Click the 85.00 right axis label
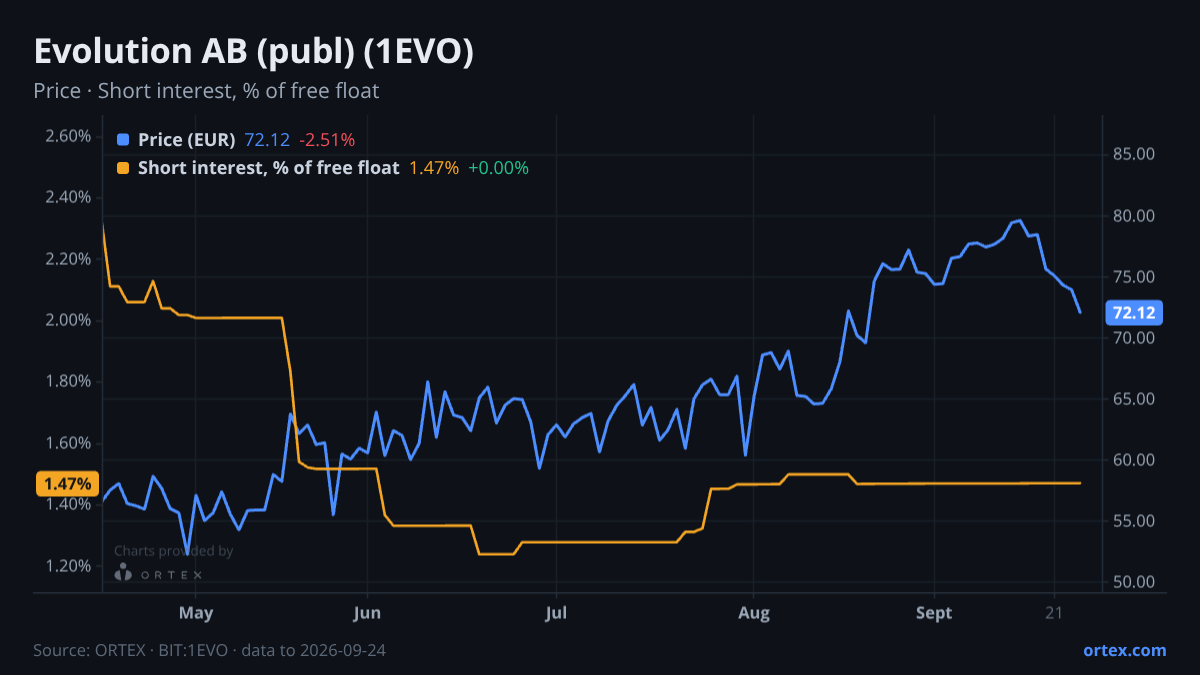Screen dimensions: 1200x675 pos(1134,154)
